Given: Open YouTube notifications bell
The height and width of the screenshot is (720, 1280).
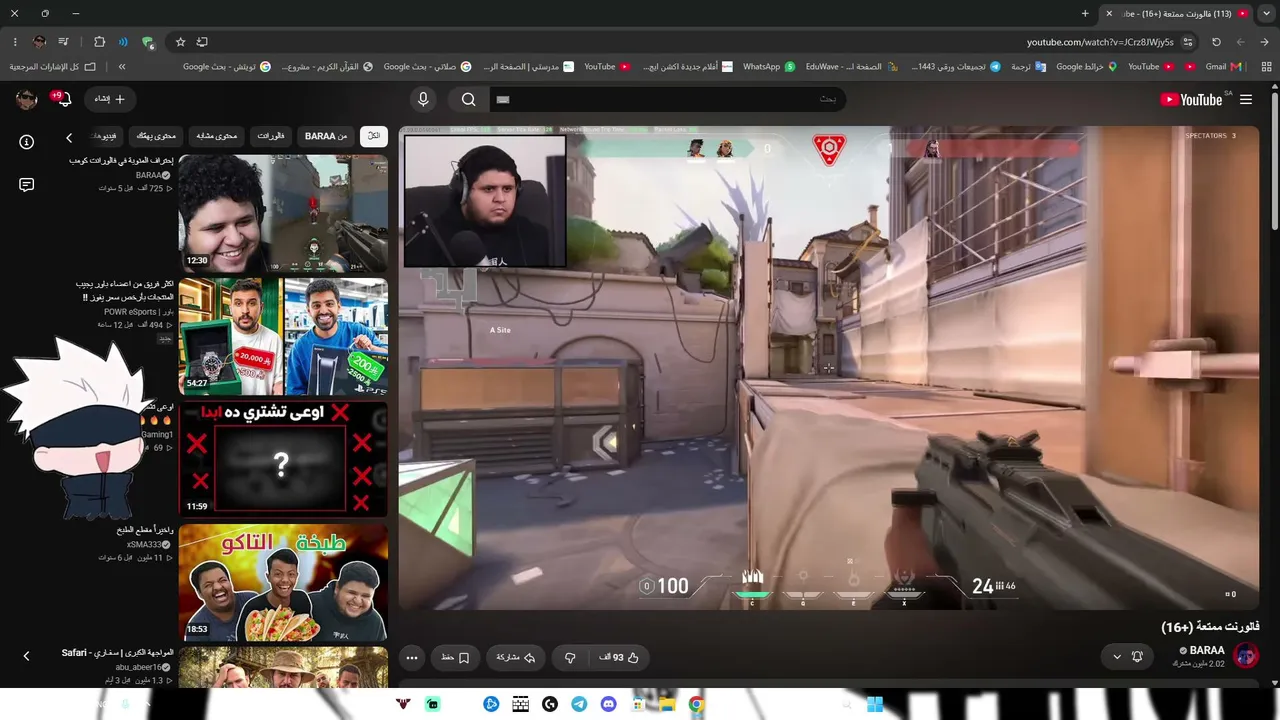Looking at the screenshot, I should point(63,99).
